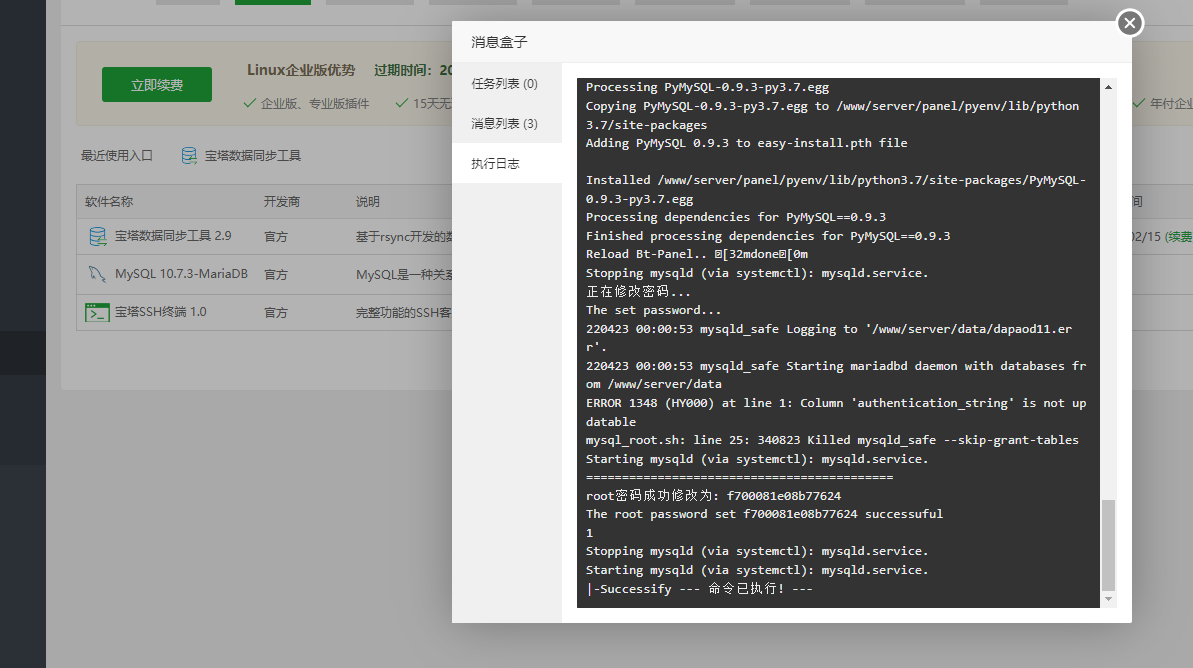
Task: Open 宝塔数据同步工具 2.9 in software list
Action: 173,236
